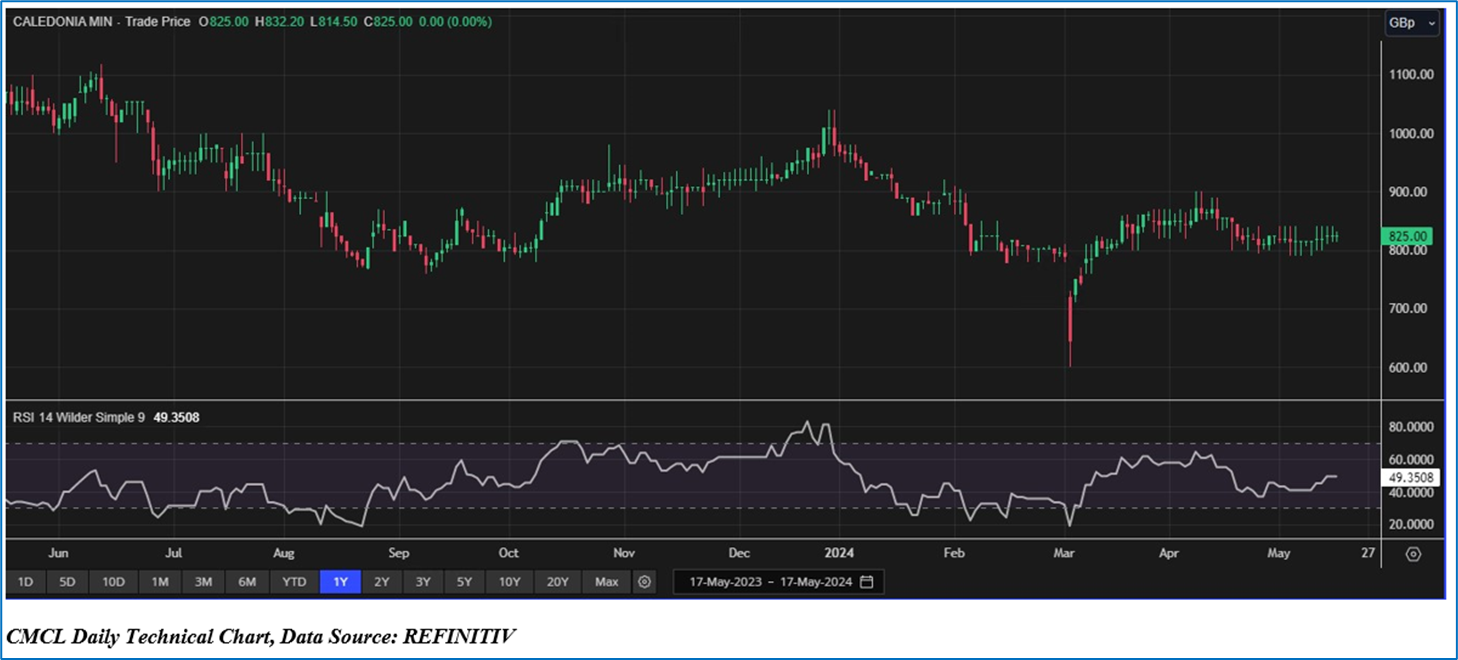Select the 1M time range
Image resolution: width=1458 pixels, height=660 pixels.
tap(160, 581)
